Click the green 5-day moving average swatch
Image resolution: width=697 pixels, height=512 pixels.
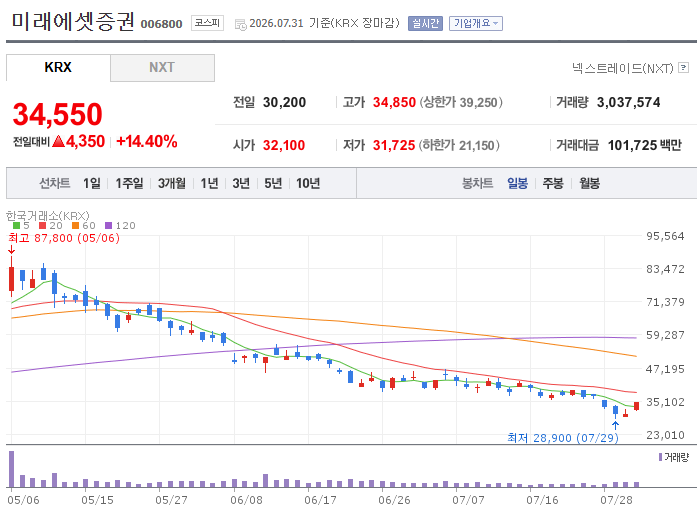(16, 226)
